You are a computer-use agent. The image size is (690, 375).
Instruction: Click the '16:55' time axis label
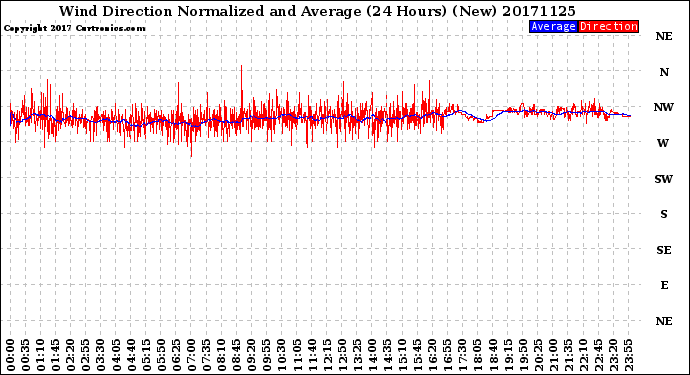[448, 355]
